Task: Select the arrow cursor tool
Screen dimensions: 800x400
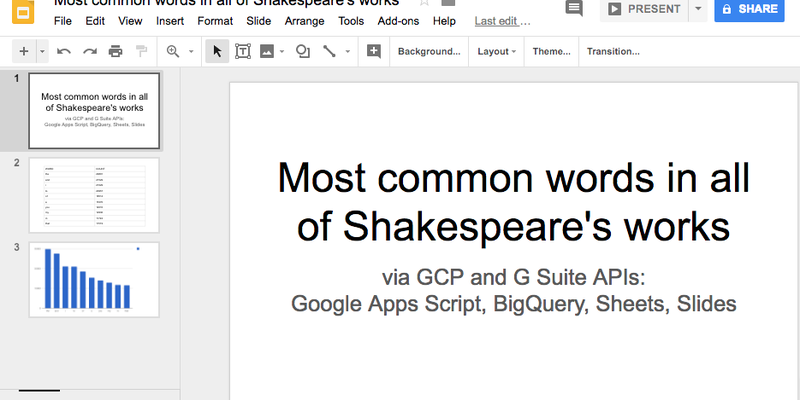Action: (x=217, y=51)
